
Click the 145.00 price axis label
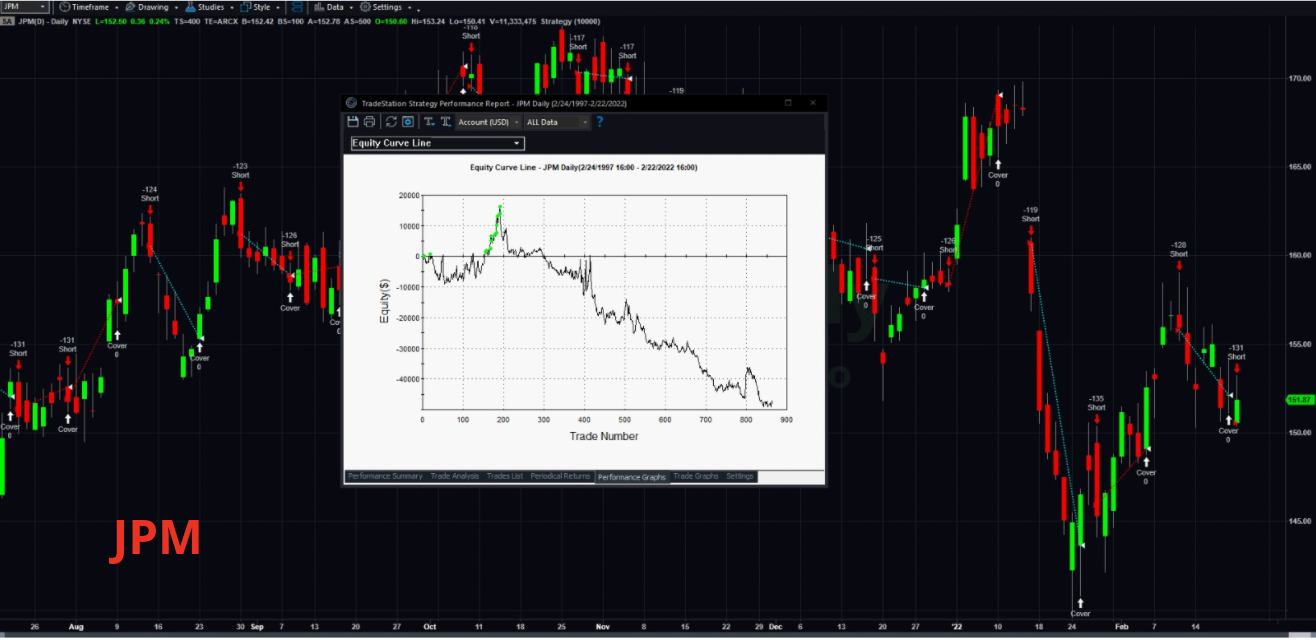(1298, 521)
